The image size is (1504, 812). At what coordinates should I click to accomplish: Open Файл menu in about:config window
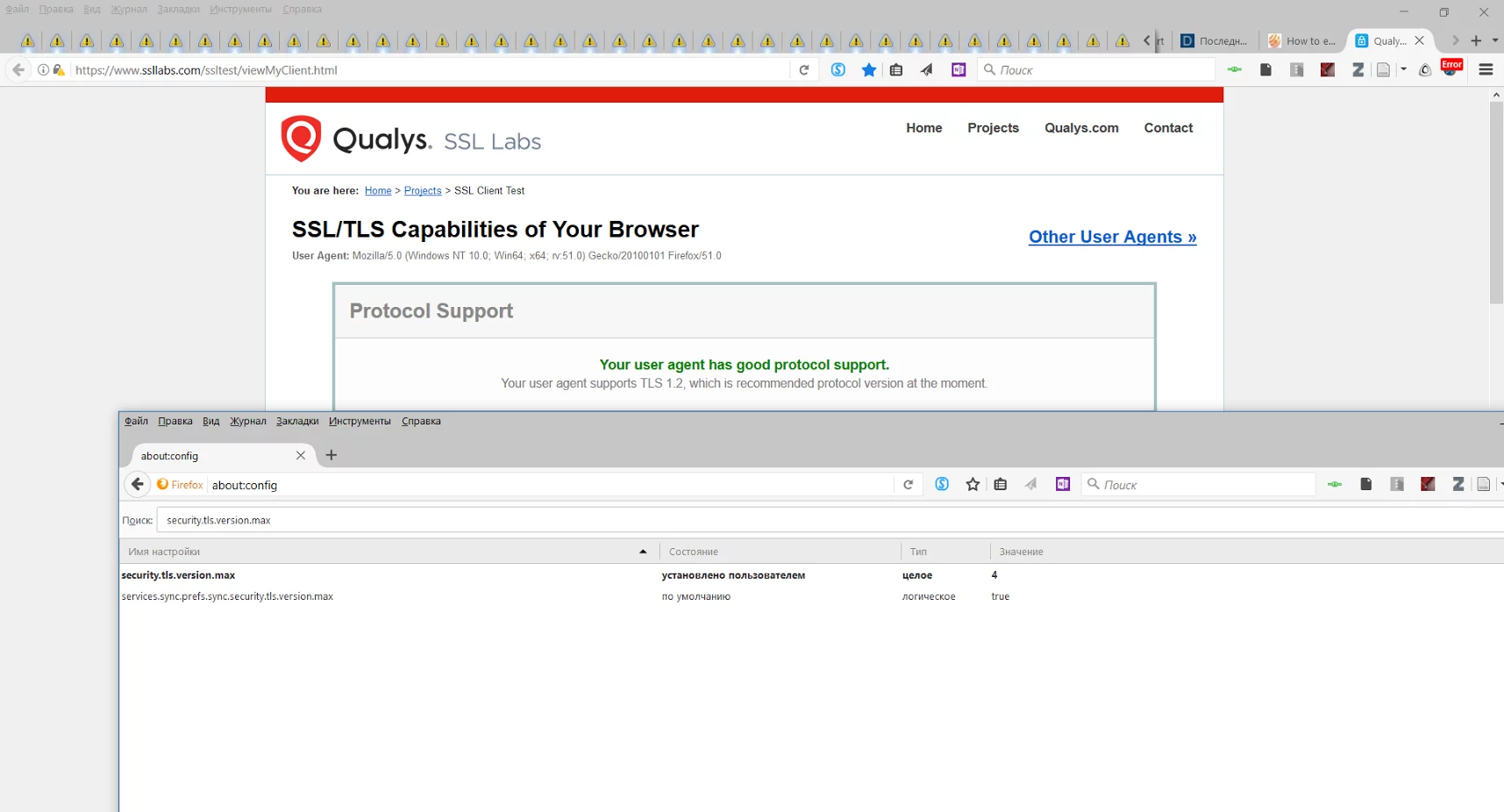click(x=136, y=421)
